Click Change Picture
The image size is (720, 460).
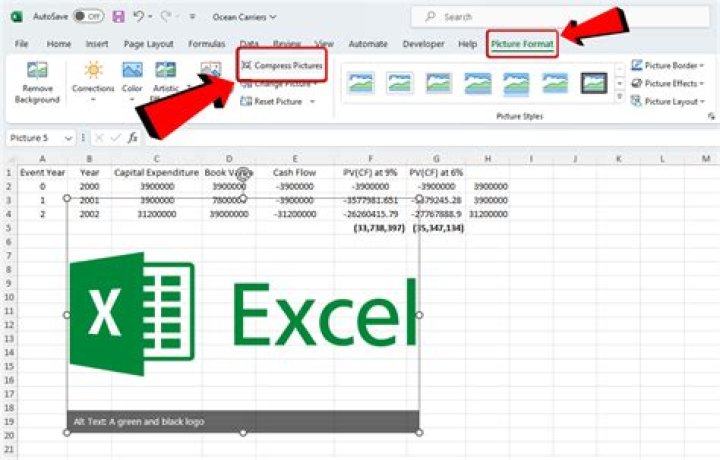click(x=279, y=84)
